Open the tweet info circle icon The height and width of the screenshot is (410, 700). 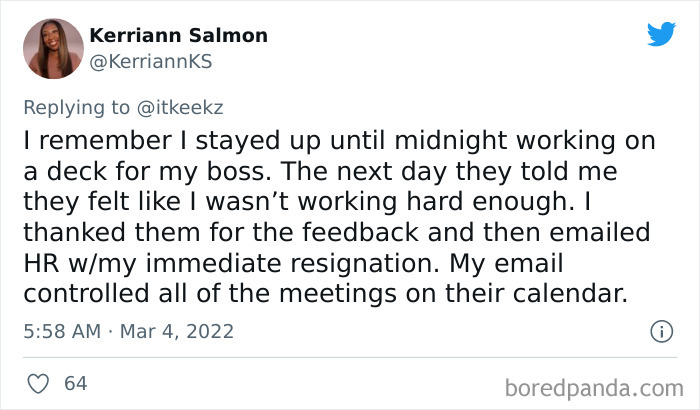660,330
